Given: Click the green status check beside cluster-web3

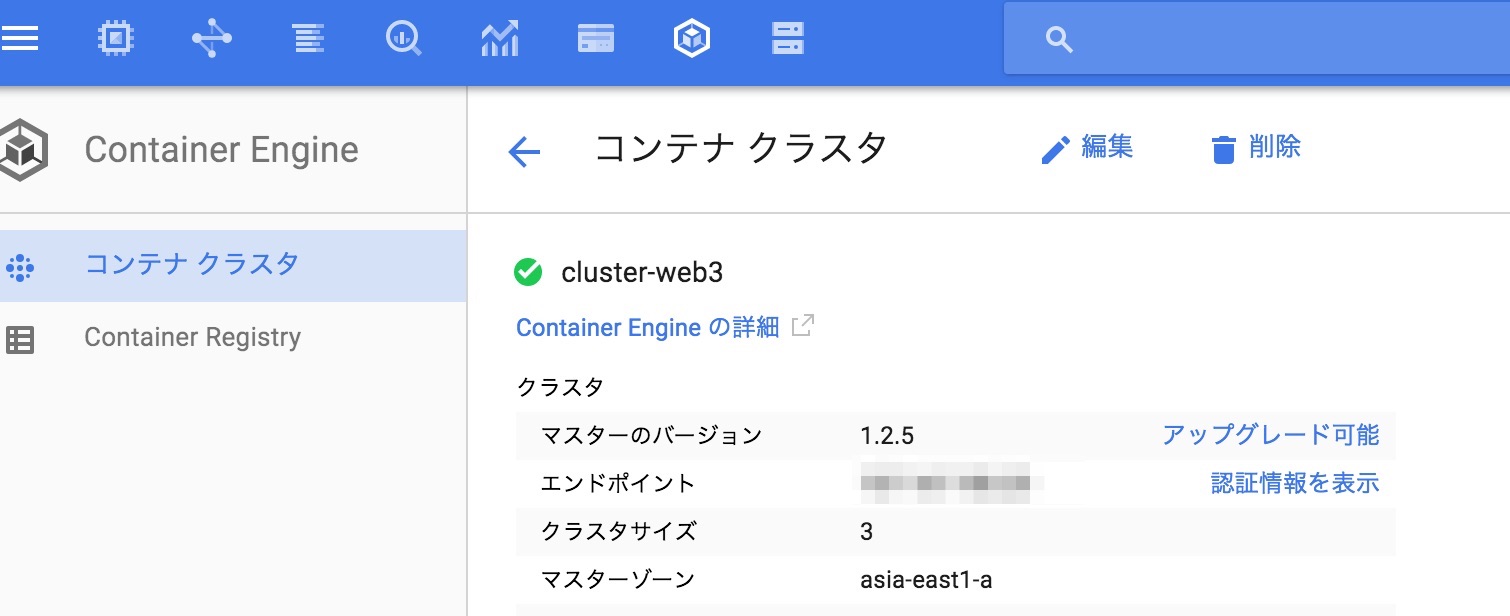Looking at the screenshot, I should (528, 272).
